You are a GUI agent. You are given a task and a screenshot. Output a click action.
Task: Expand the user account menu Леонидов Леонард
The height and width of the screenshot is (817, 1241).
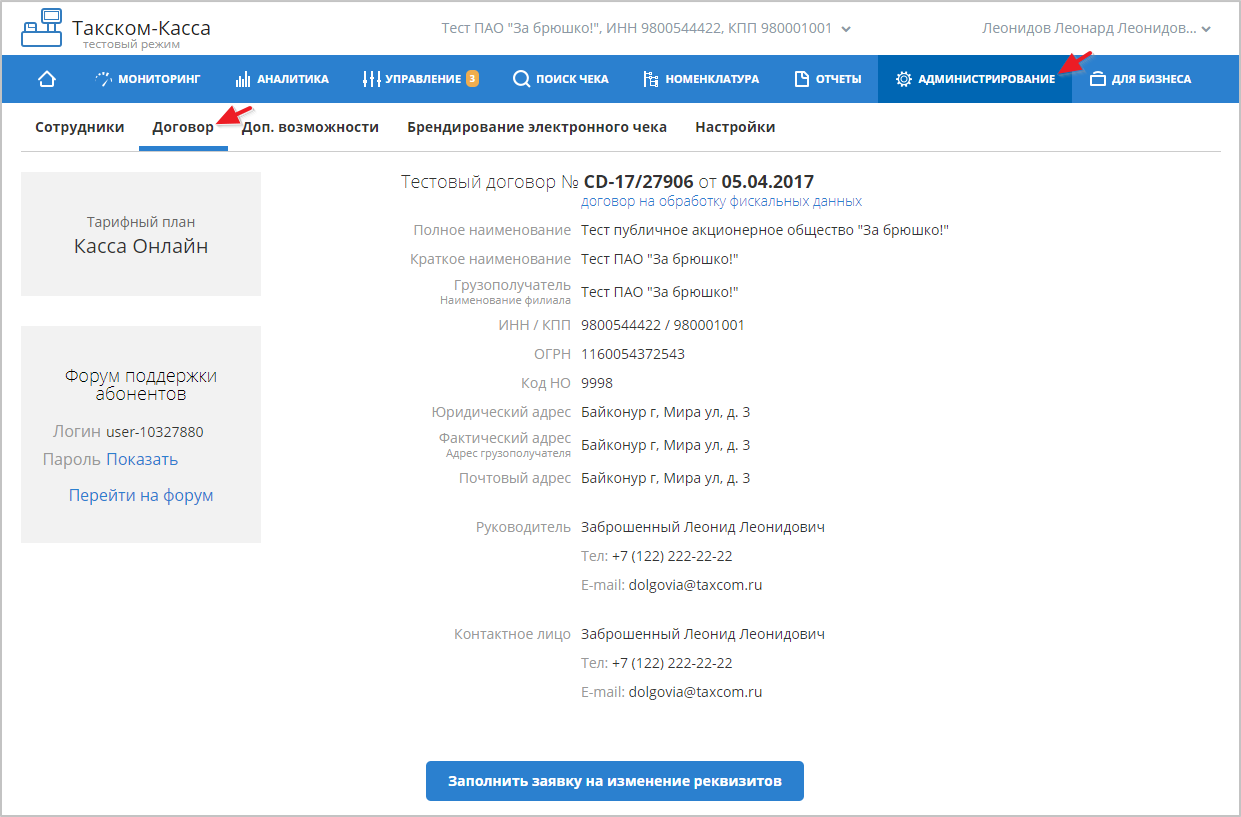1205,29
